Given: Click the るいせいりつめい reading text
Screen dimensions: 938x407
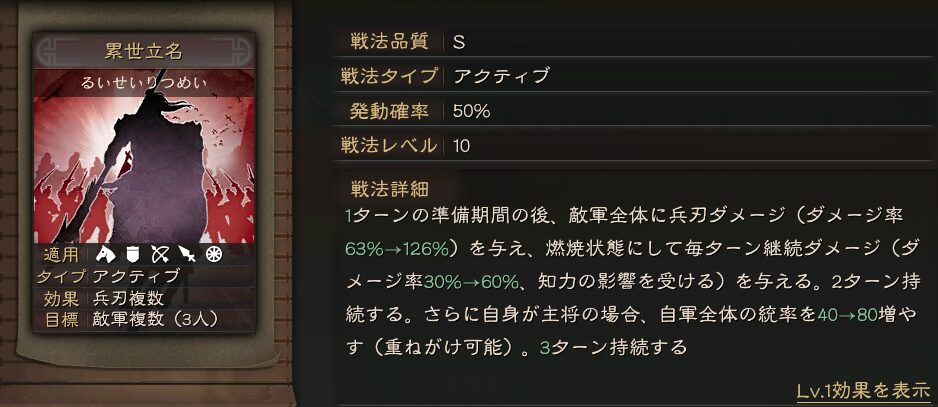Looking at the screenshot, I should point(144,82).
